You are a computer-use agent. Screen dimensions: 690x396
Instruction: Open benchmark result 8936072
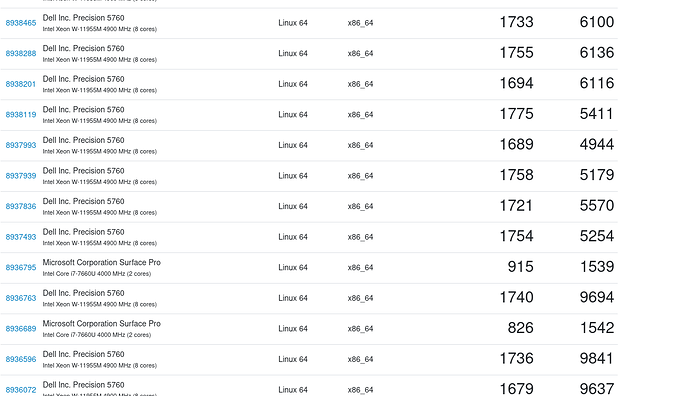(21, 390)
